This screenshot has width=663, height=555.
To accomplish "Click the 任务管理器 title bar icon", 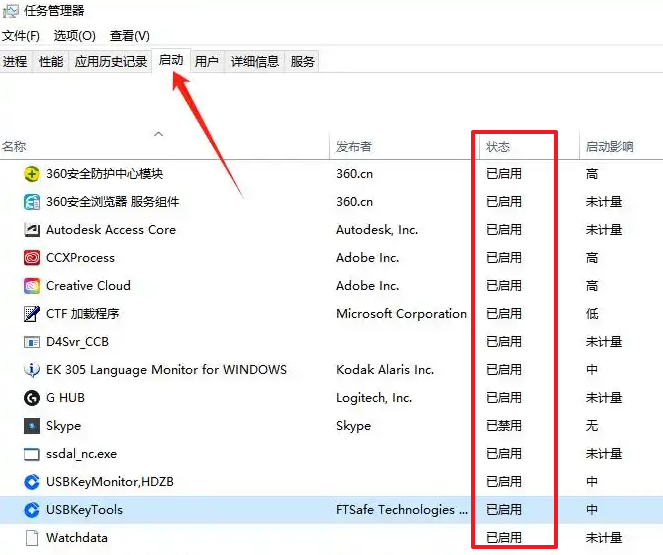I will pos(11,11).
